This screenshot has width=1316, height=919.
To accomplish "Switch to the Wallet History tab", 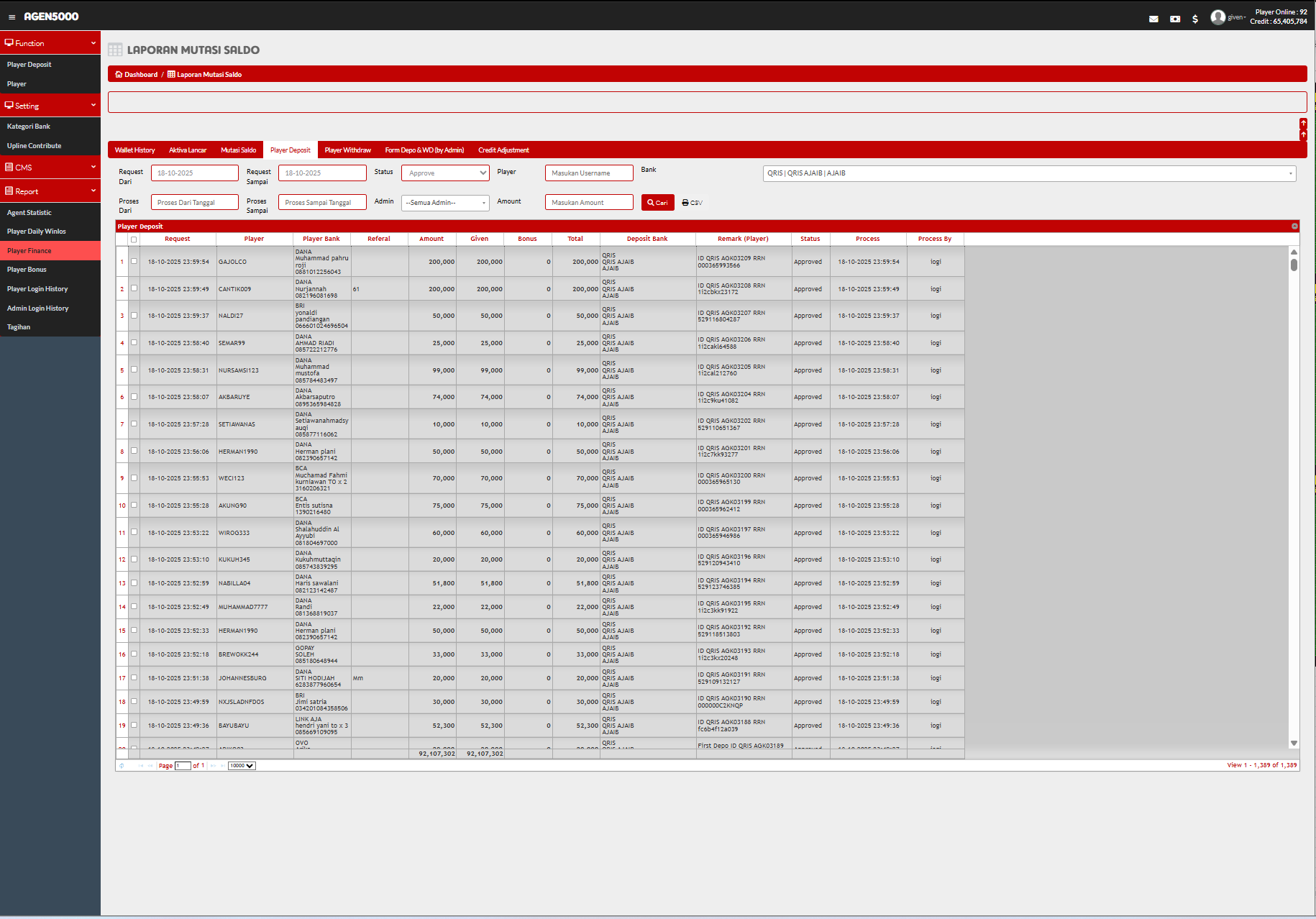I will (x=134, y=150).
